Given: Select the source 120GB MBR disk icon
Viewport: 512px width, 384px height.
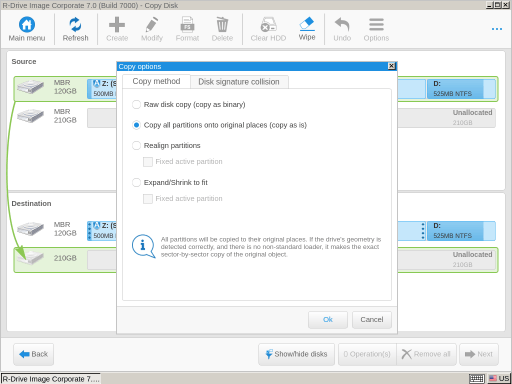Looking at the screenshot, I should pos(30,87).
